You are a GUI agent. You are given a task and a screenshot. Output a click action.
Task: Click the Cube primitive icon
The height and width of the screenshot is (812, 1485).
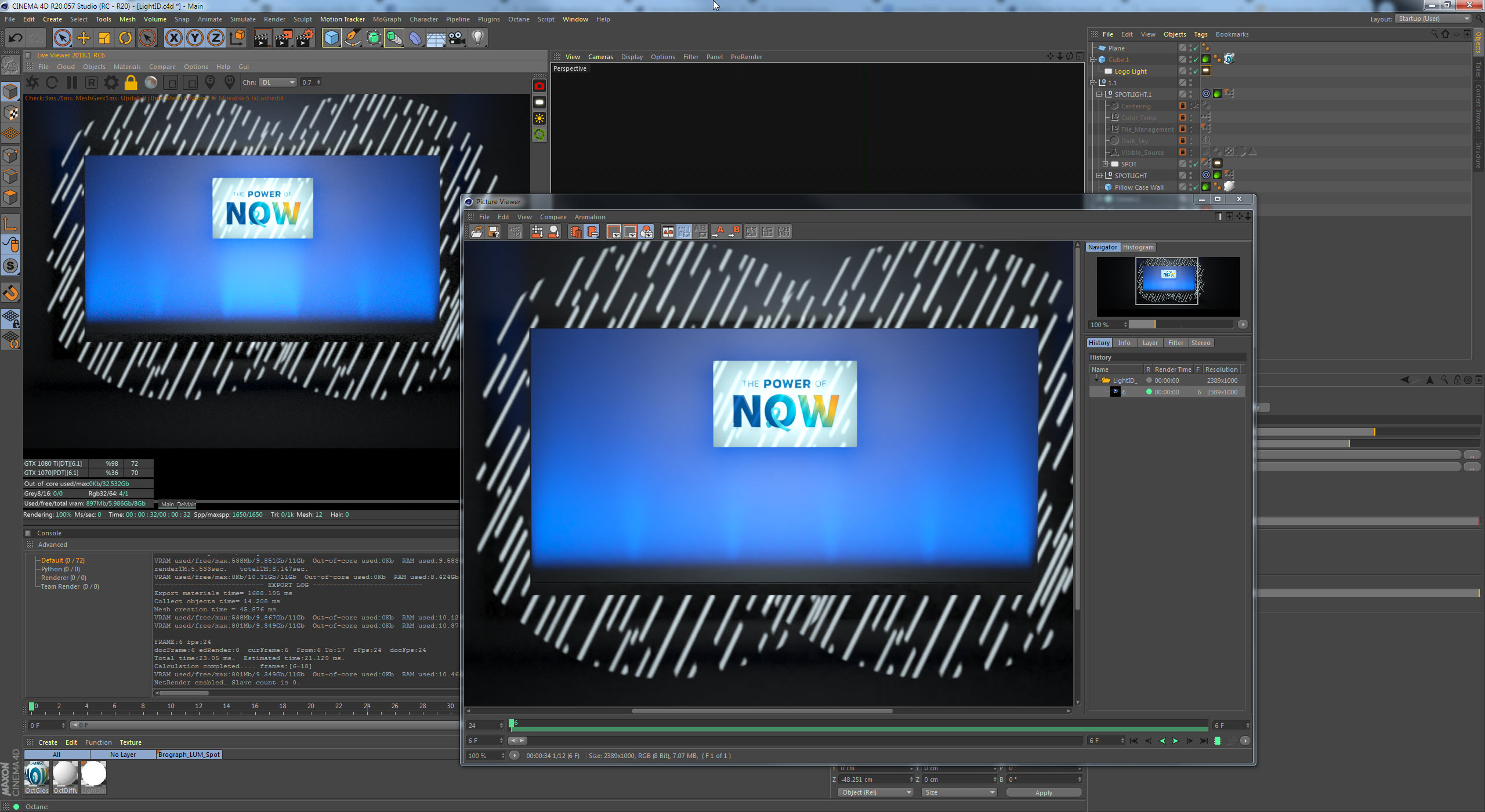click(331, 38)
